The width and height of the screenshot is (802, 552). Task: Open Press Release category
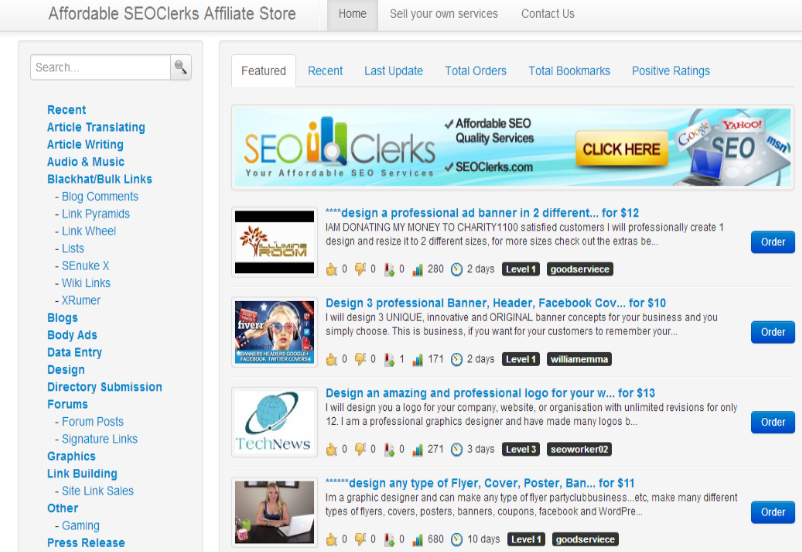pyautogui.click(x=86, y=542)
